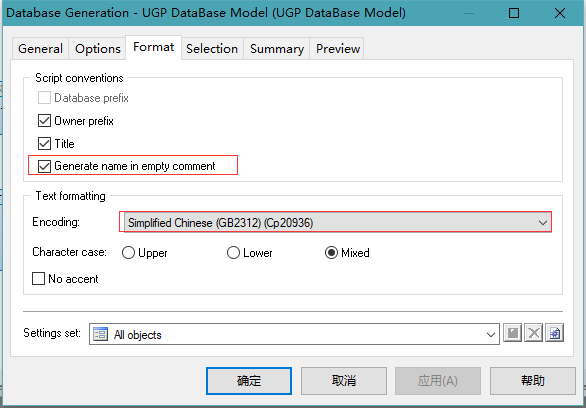Disable Generate name in empty comment

[44, 166]
